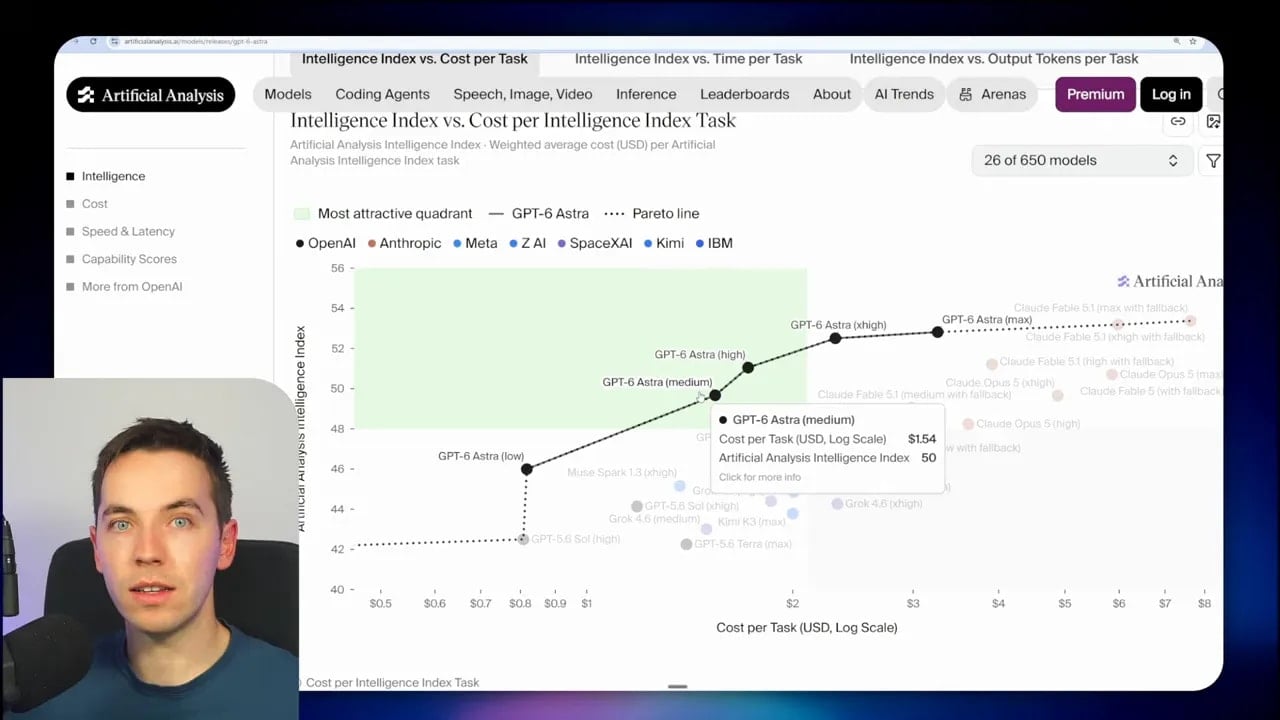1280x720 pixels.
Task: Open the Speech, Image, Video menu
Action: pos(523,94)
